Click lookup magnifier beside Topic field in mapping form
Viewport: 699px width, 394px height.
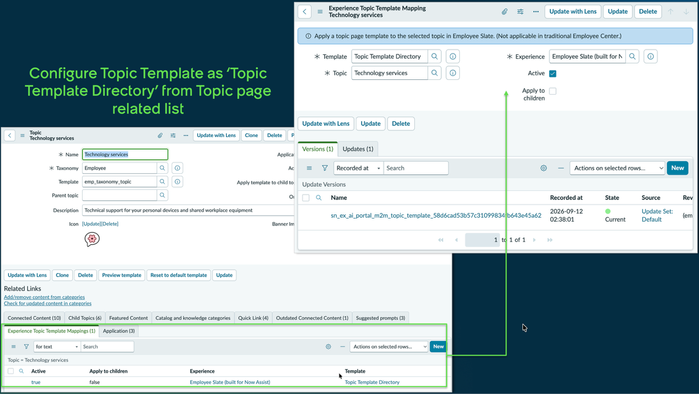[x=435, y=73]
